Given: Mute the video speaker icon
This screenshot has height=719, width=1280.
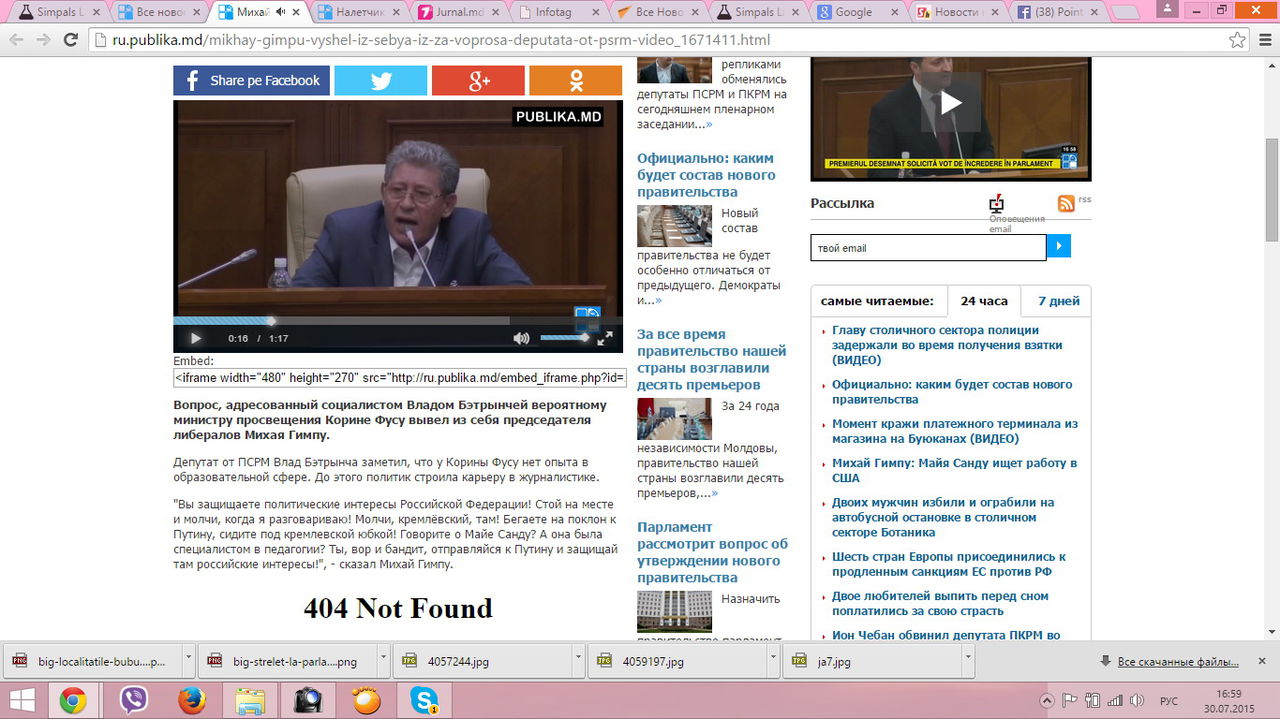Looking at the screenshot, I should click(x=521, y=339).
